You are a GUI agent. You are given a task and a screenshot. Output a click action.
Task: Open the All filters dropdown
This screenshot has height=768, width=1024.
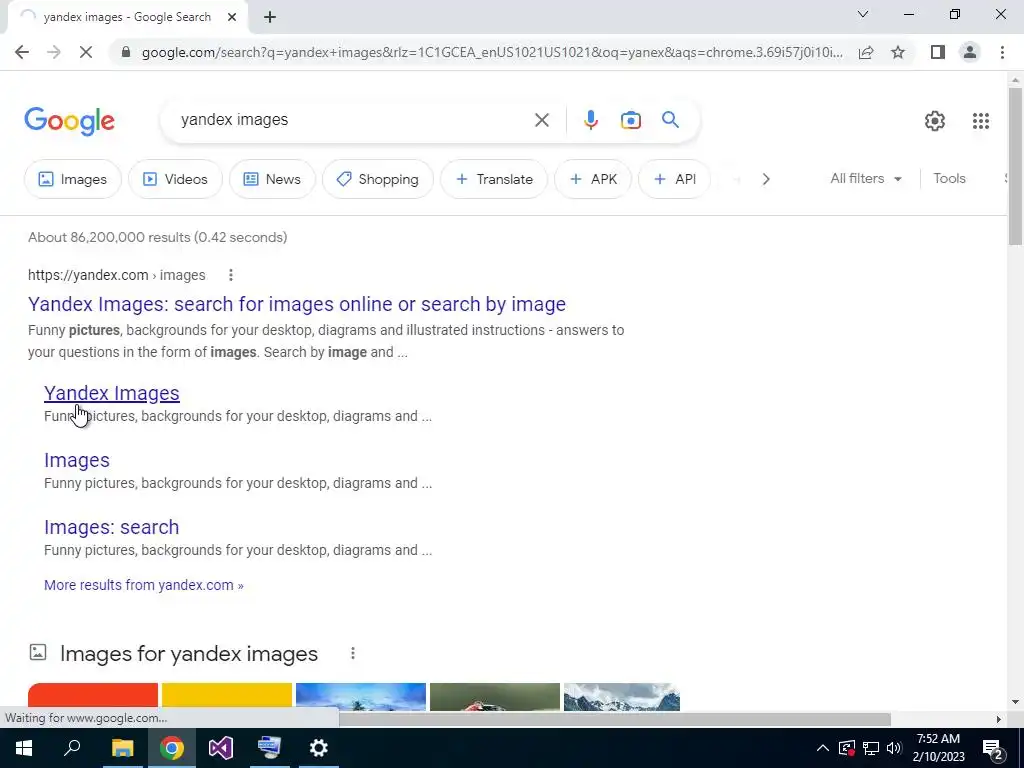866,178
